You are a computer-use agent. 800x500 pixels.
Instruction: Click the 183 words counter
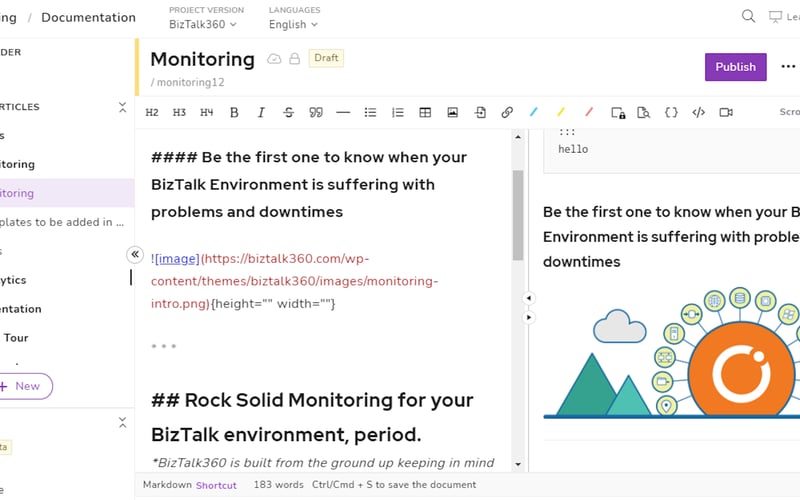pyautogui.click(x=278, y=485)
